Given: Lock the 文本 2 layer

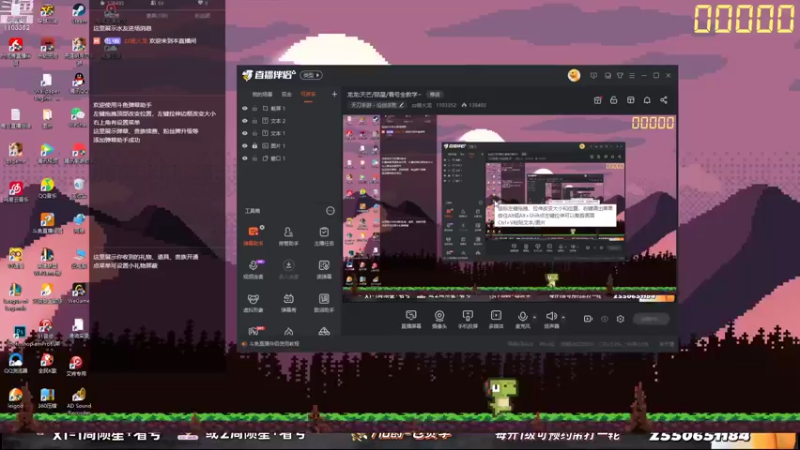Looking at the screenshot, I should [255, 121].
